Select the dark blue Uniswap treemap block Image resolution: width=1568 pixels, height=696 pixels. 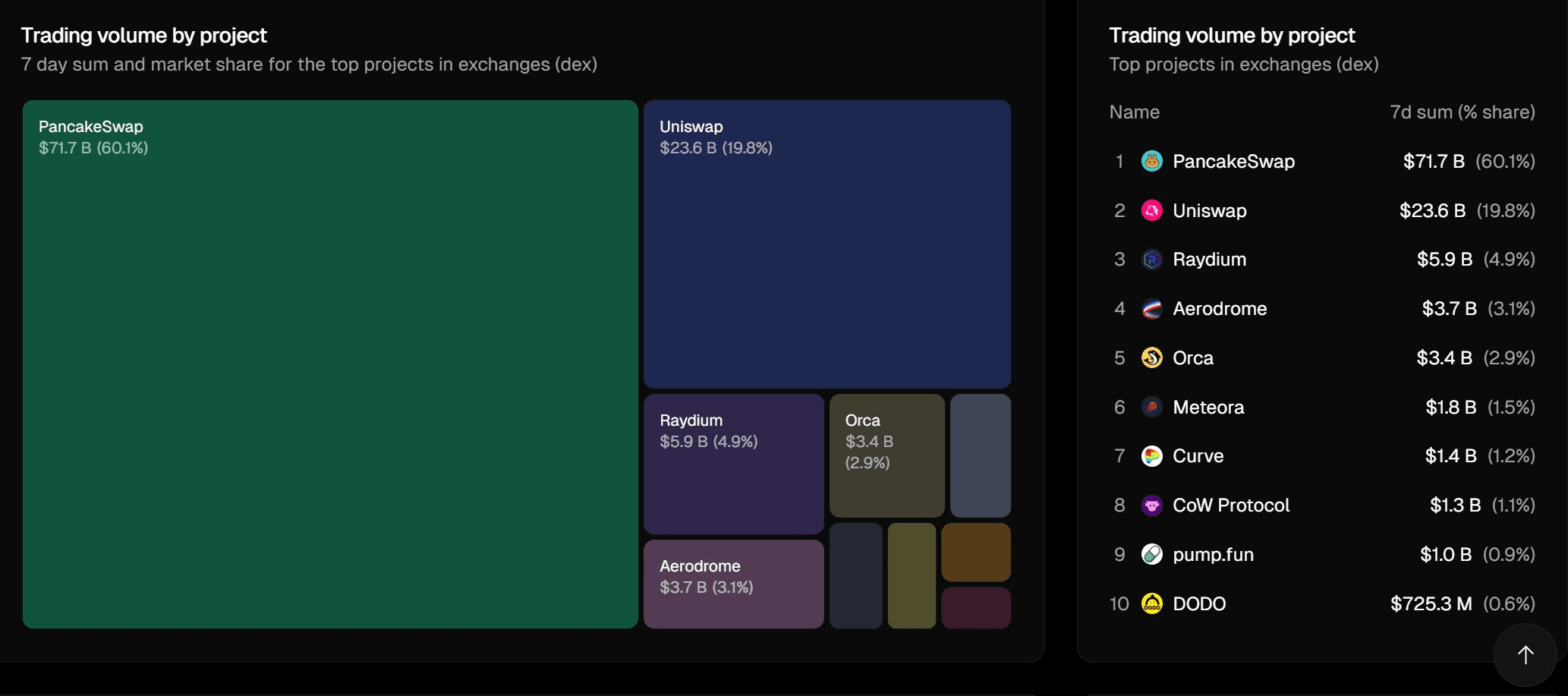(x=827, y=244)
